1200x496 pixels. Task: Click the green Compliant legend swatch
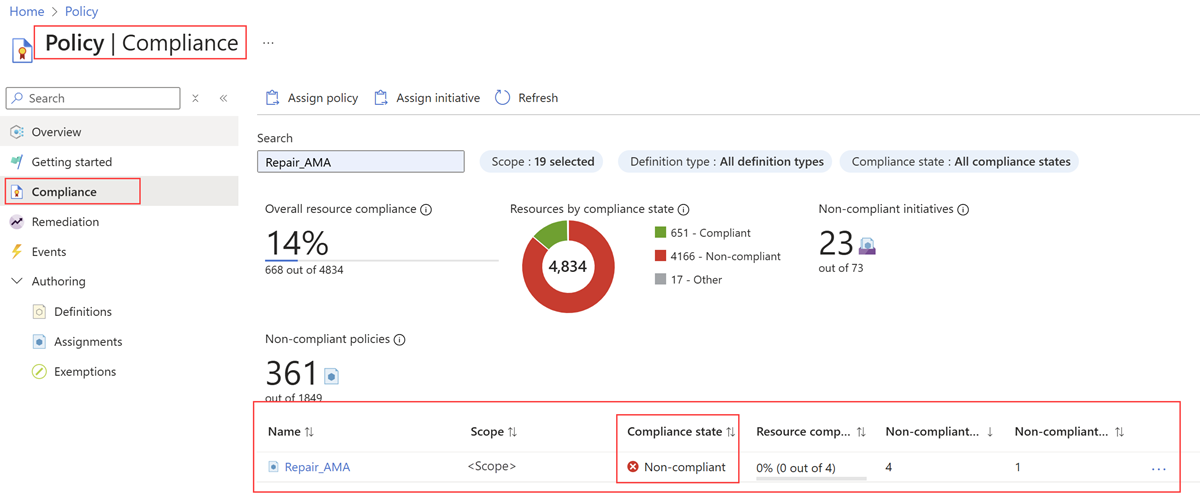[660, 233]
